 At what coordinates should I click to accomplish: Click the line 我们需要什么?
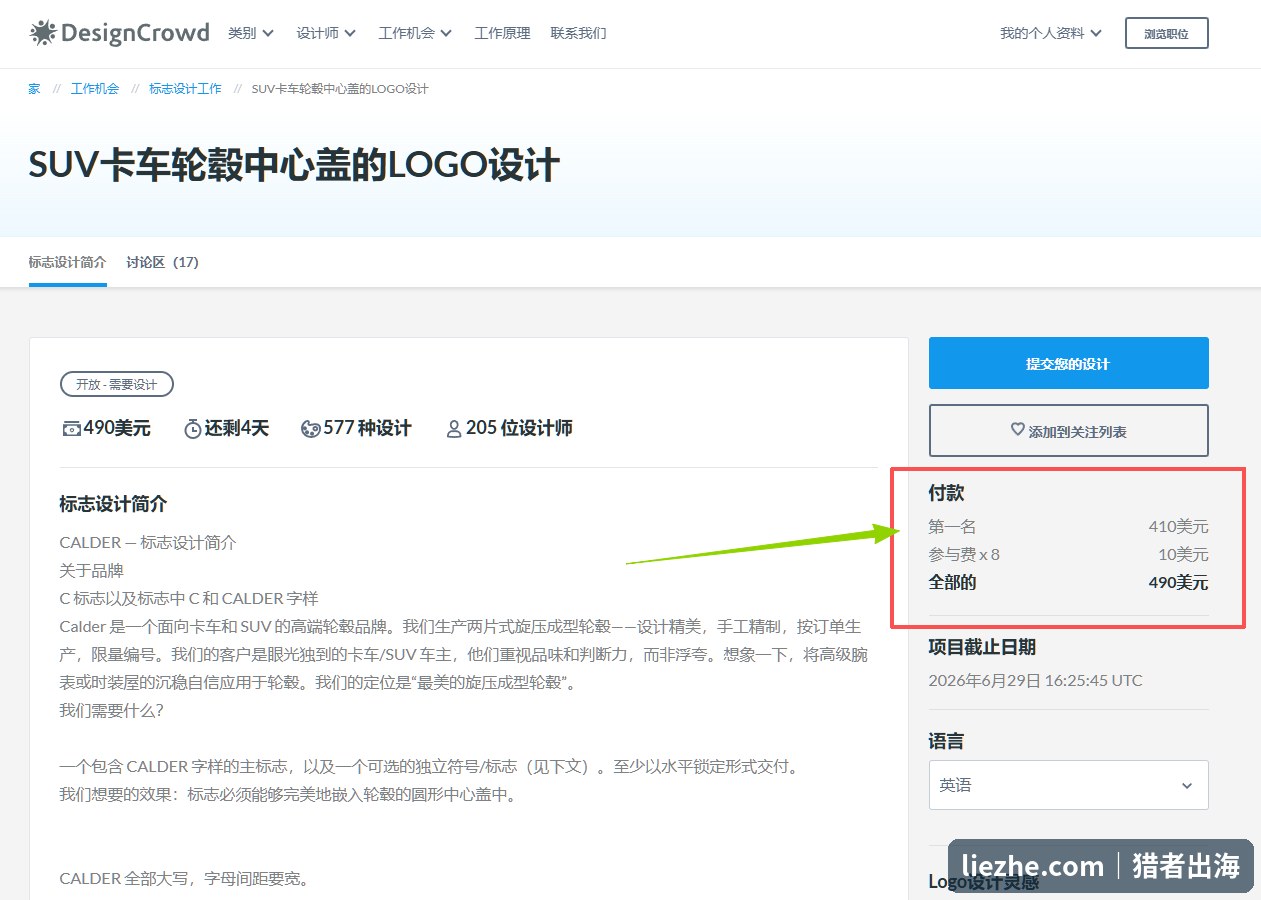(111, 710)
